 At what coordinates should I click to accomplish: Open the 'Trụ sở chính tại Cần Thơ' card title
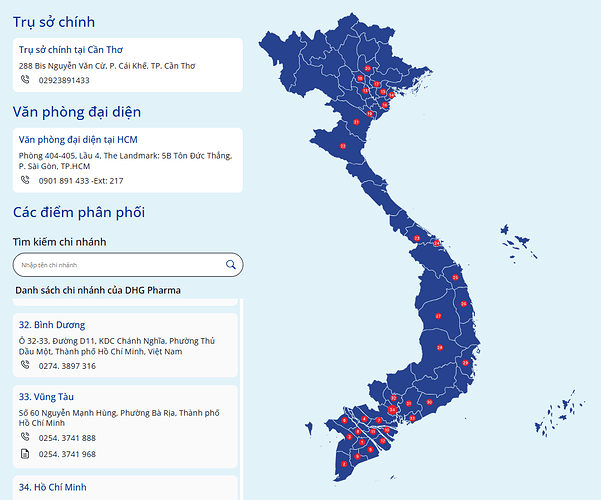coord(71,49)
